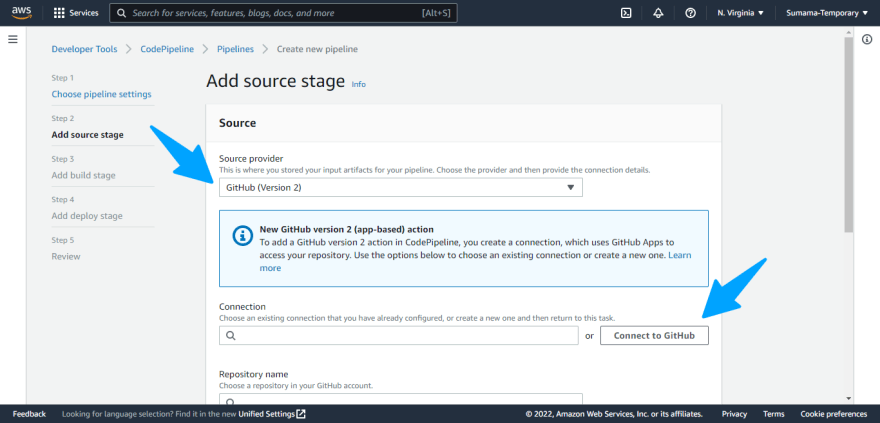Click the Repository name search field

coord(401,399)
